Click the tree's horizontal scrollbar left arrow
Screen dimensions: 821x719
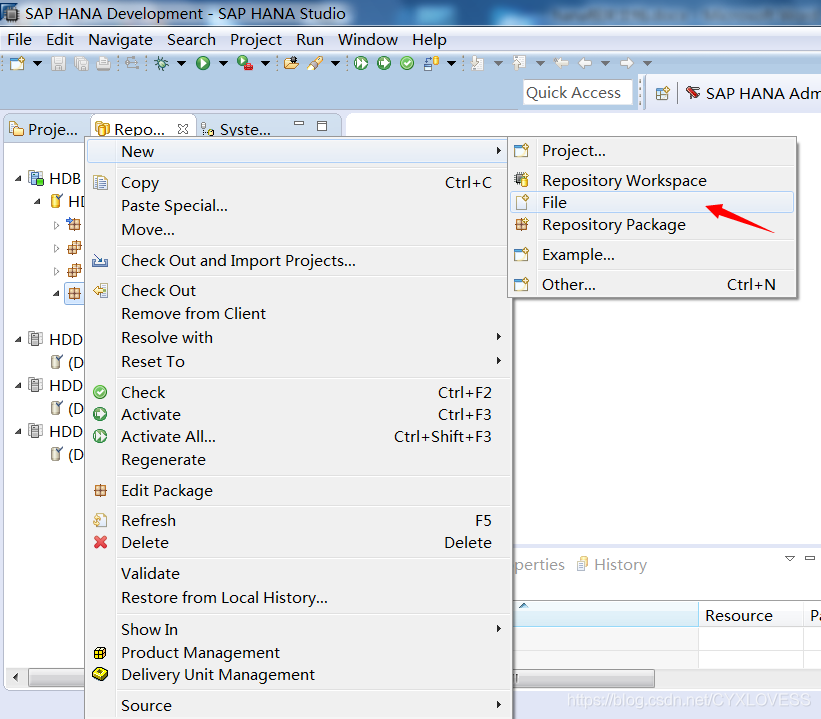(15, 678)
